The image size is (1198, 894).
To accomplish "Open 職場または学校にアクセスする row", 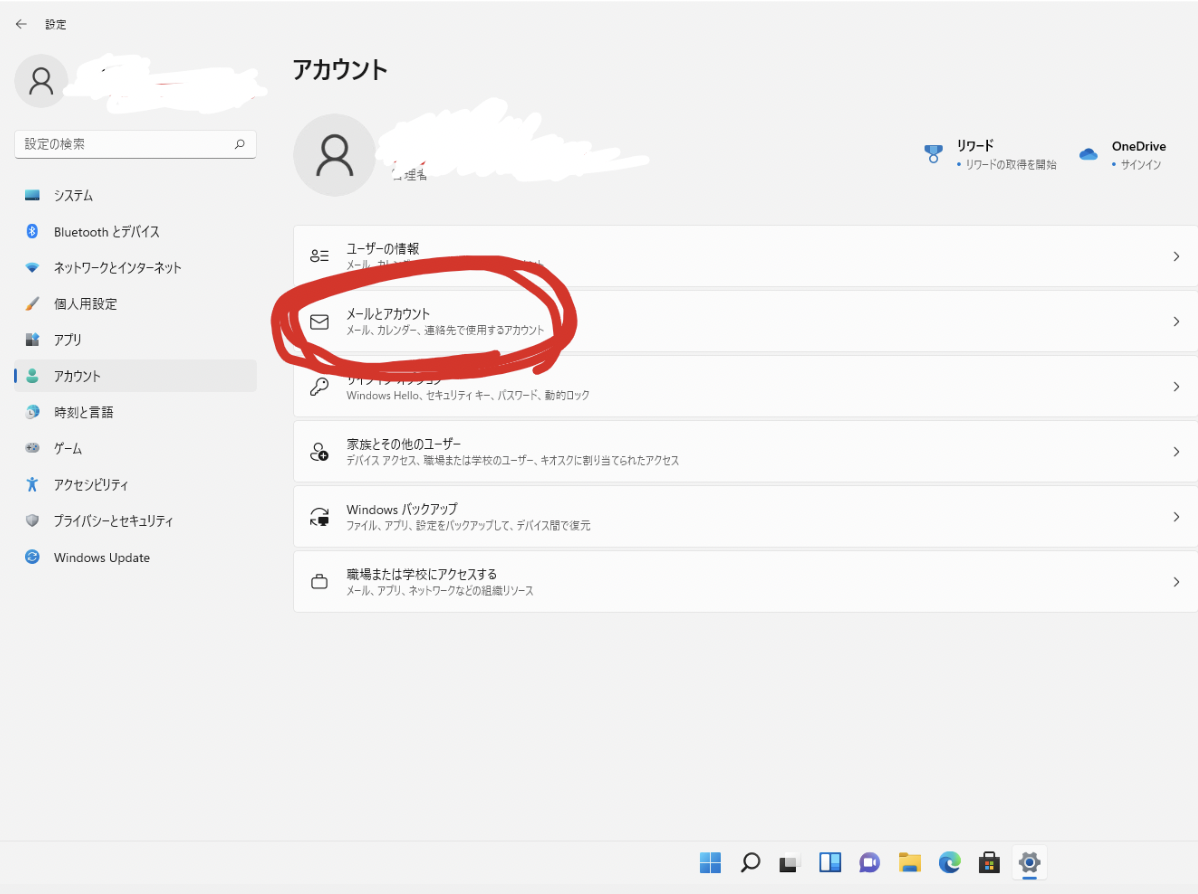I will (x=745, y=581).
